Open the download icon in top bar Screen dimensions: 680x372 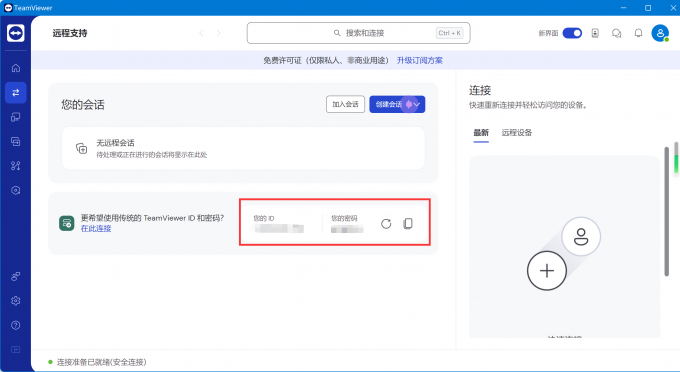pos(595,33)
